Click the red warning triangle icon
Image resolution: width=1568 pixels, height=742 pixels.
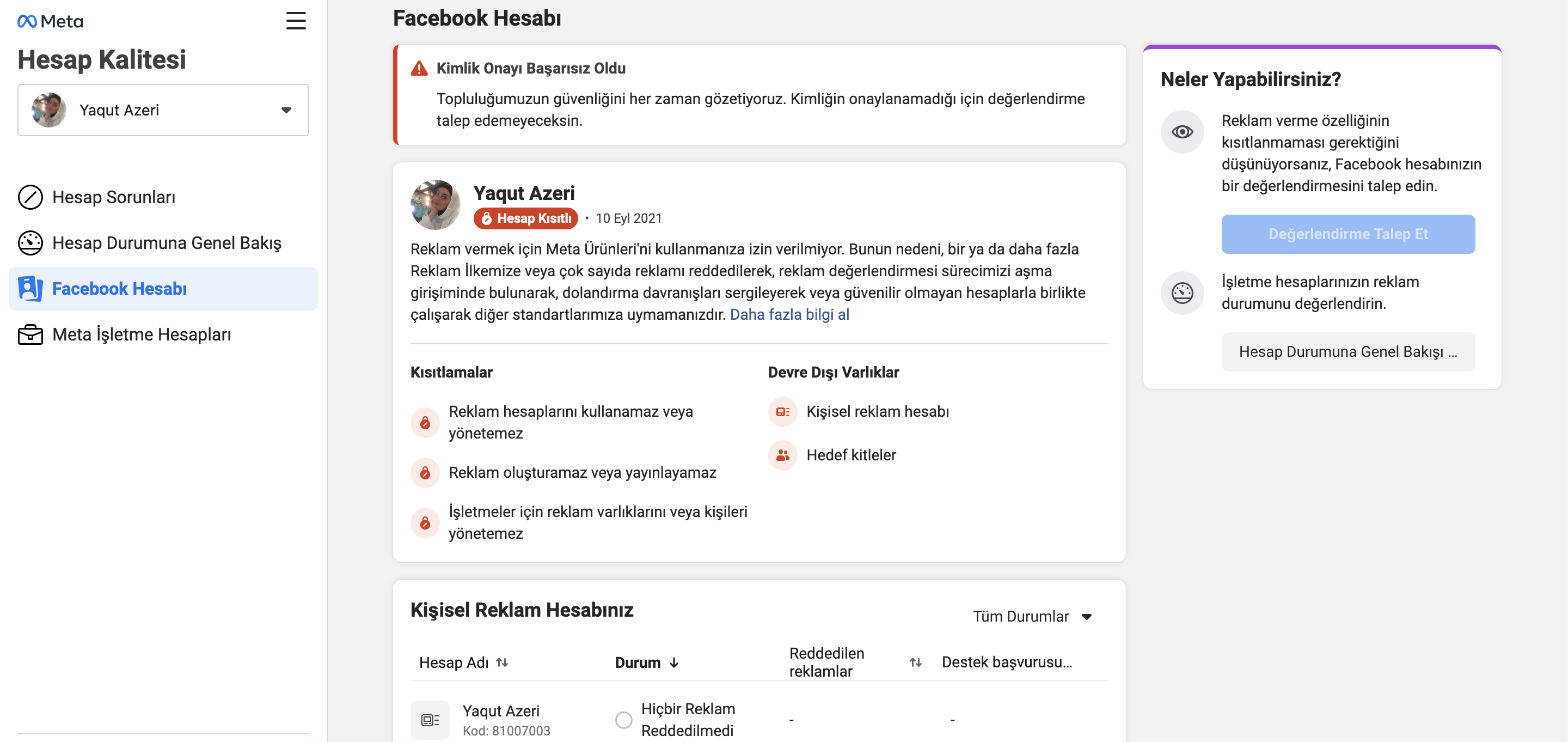[x=419, y=68]
